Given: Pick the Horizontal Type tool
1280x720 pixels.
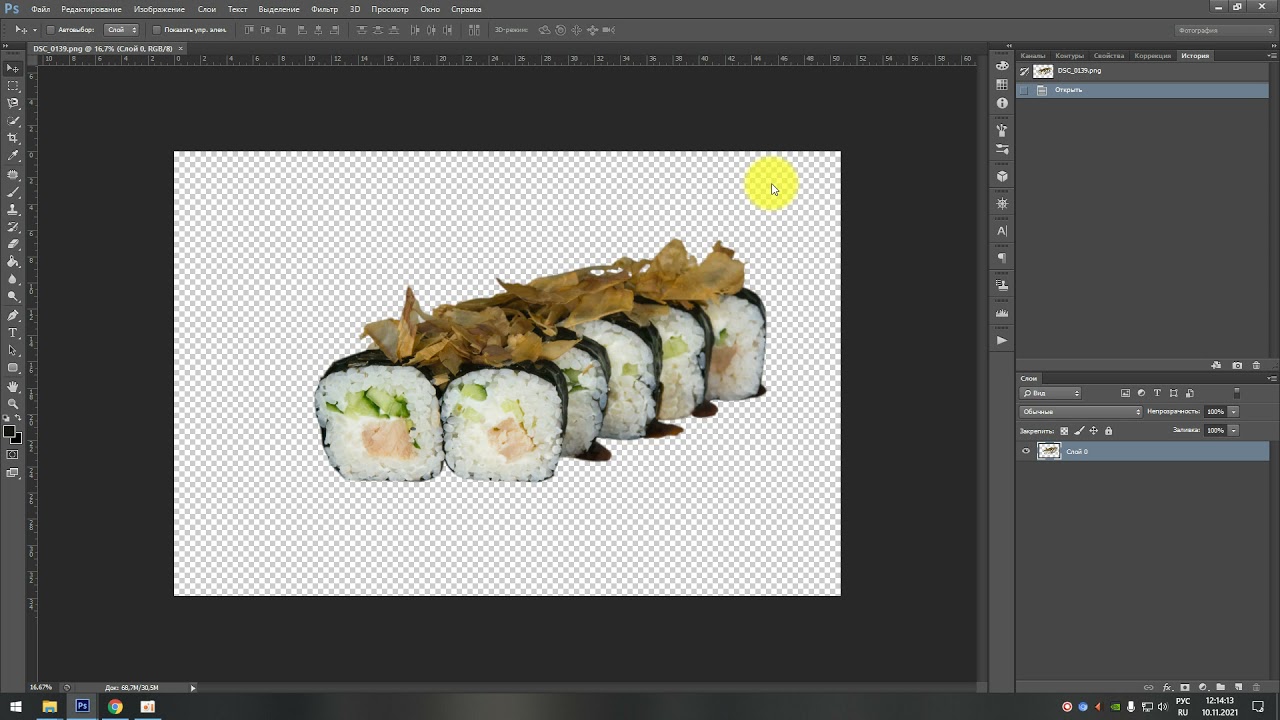Looking at the screenshot, I should coord(13,333).
